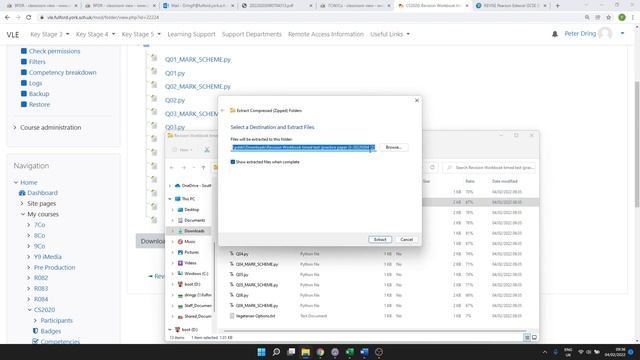Open the Key Stage 4 menu
Viewport: 640px width, 360px height.
pyautogui.click(x=96, y=34)
